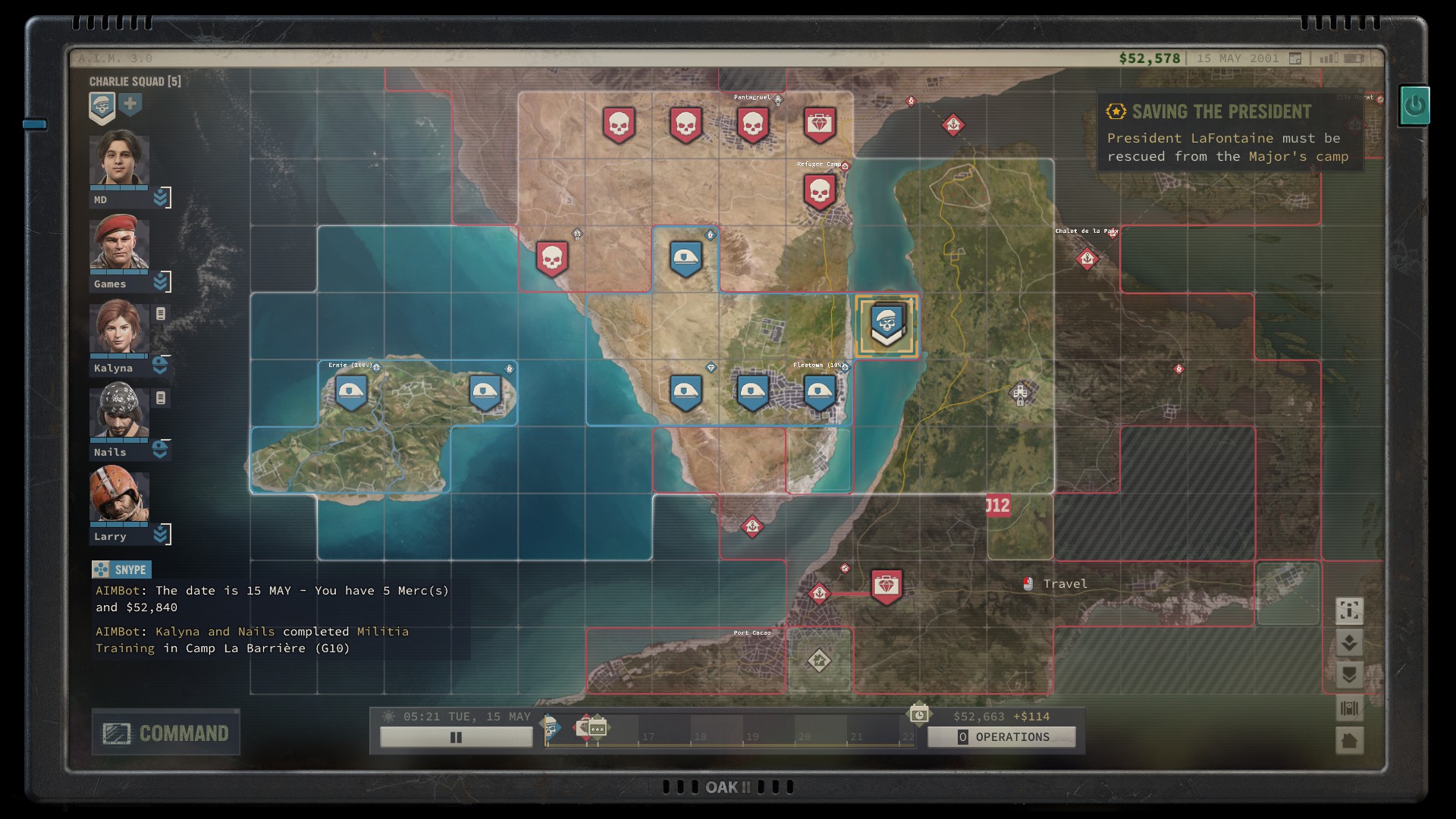
Task: Open the OPERATIONS button
Action: click(x=1002, y=737)
